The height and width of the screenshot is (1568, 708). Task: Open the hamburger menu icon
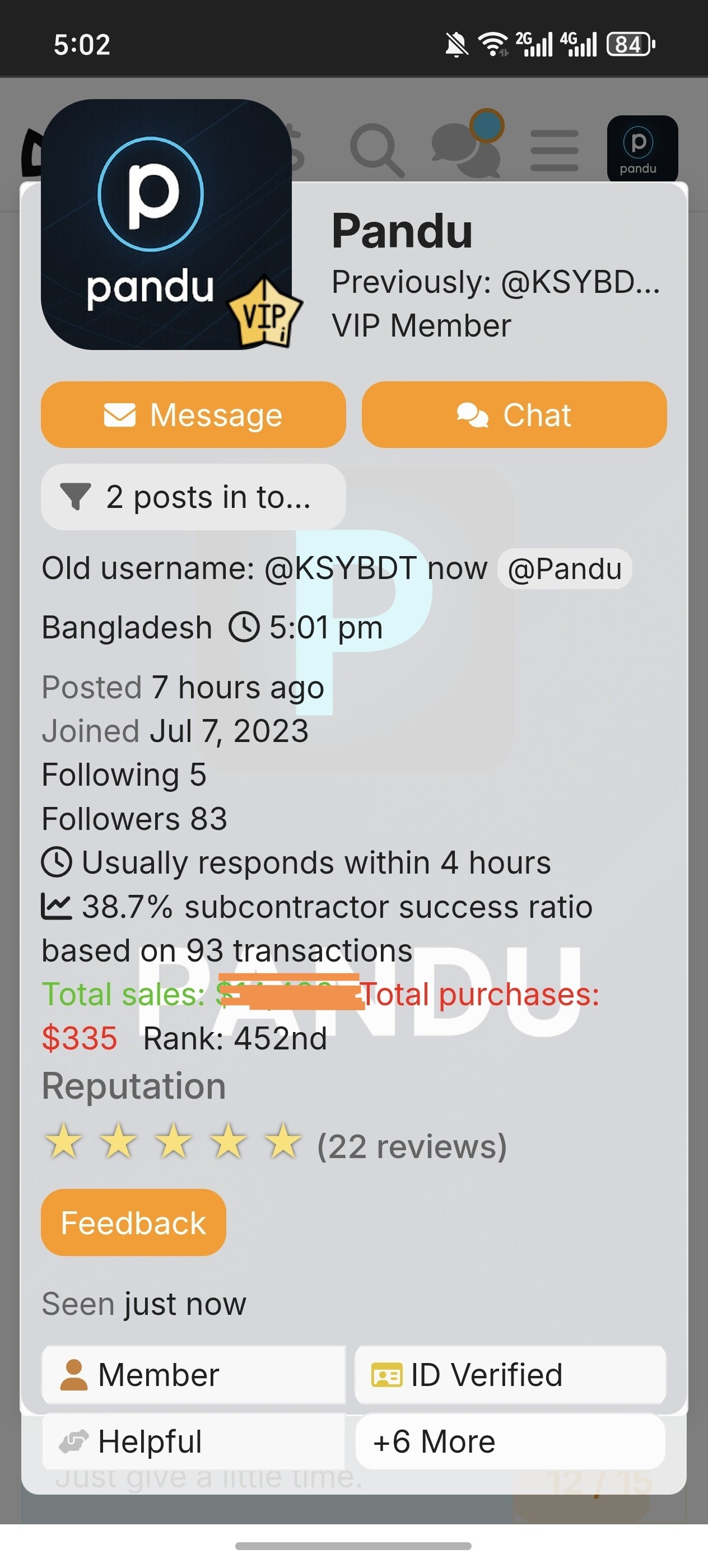554,150
